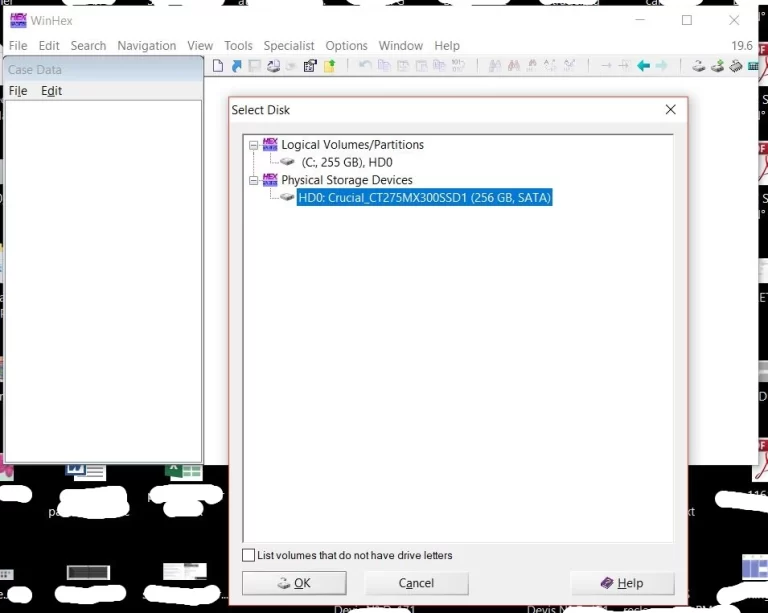Click the Clone Disk toolbar icon

717,65
